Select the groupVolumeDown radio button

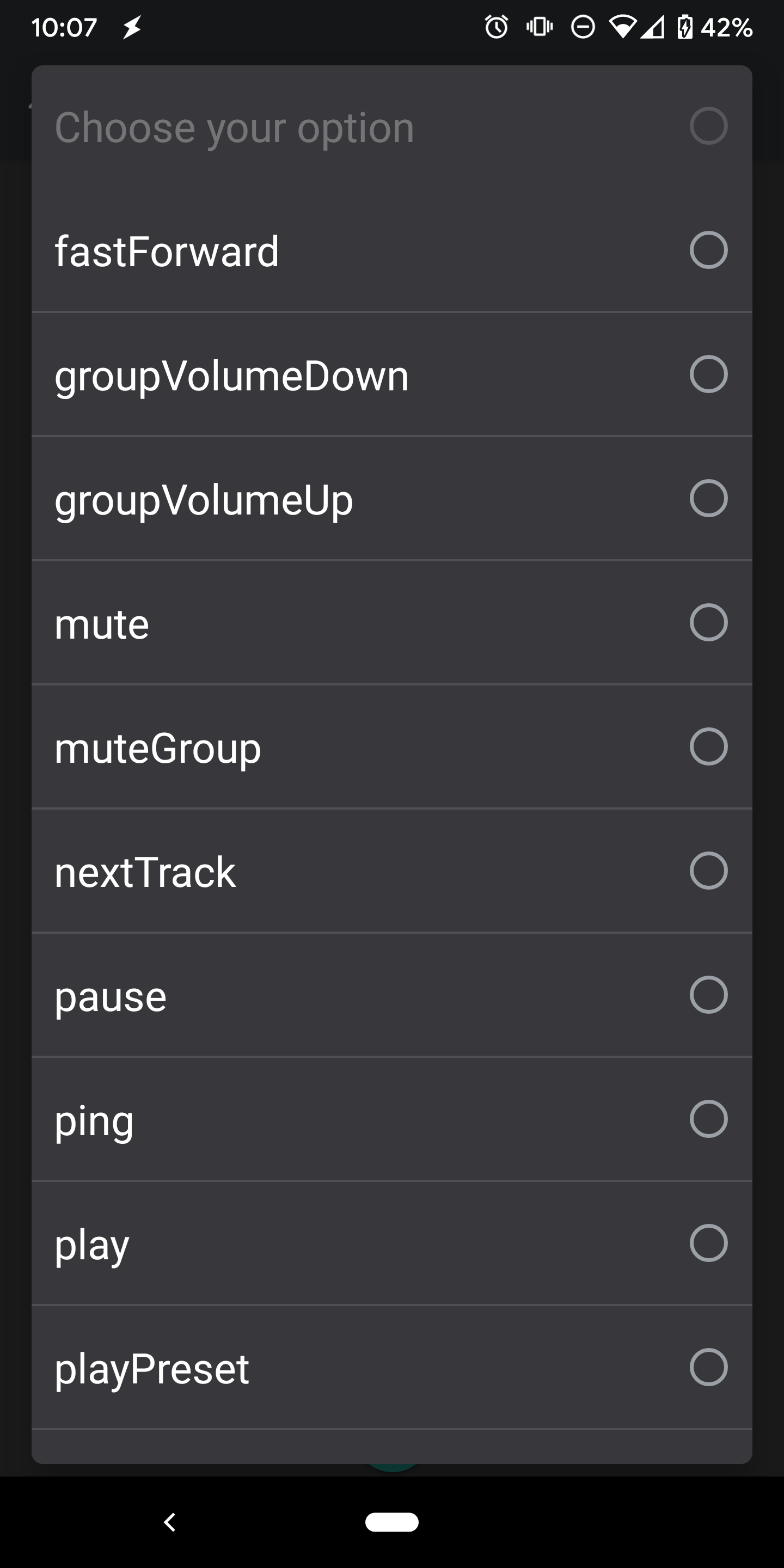tap(708, 373)
